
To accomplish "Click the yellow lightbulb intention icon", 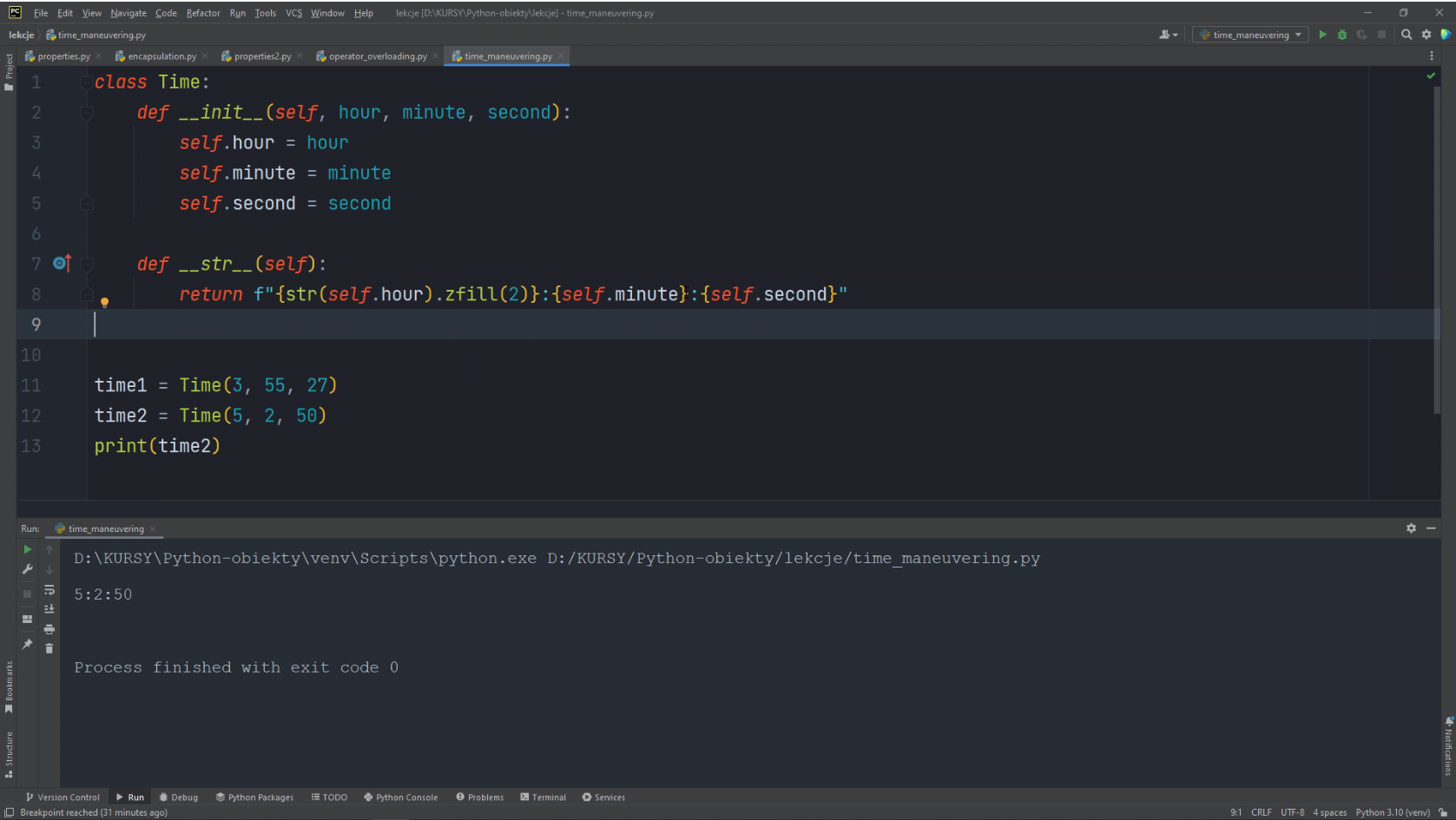I will click(x=104, y=303).
